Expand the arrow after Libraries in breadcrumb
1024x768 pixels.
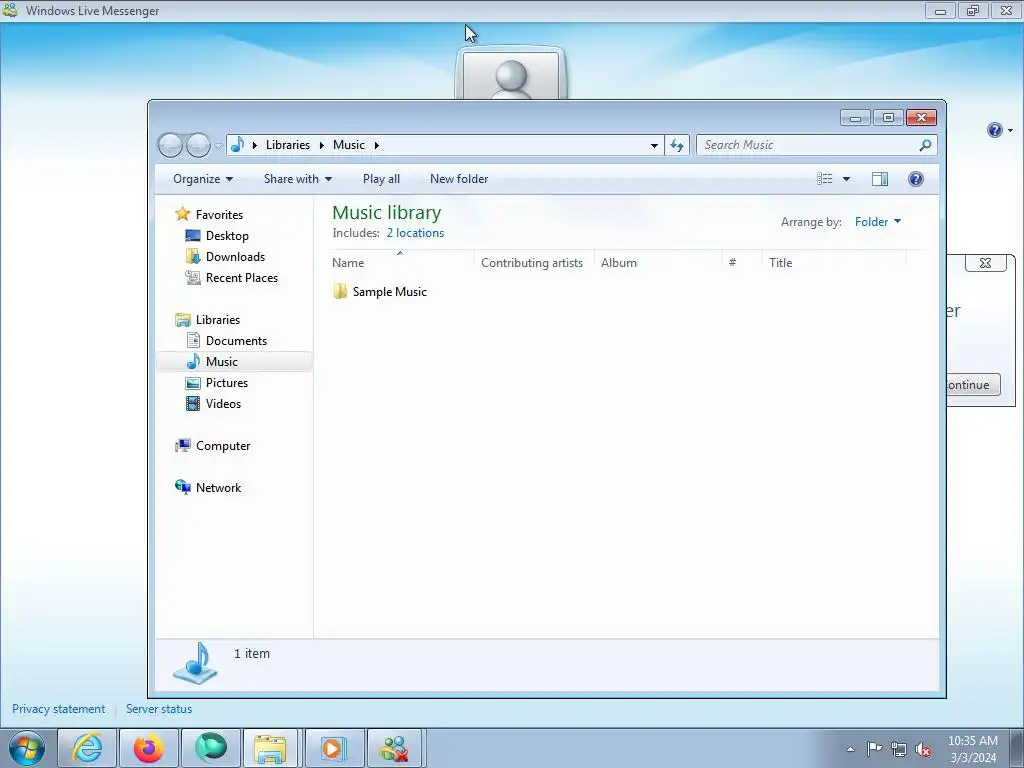[x=321, y=145]
